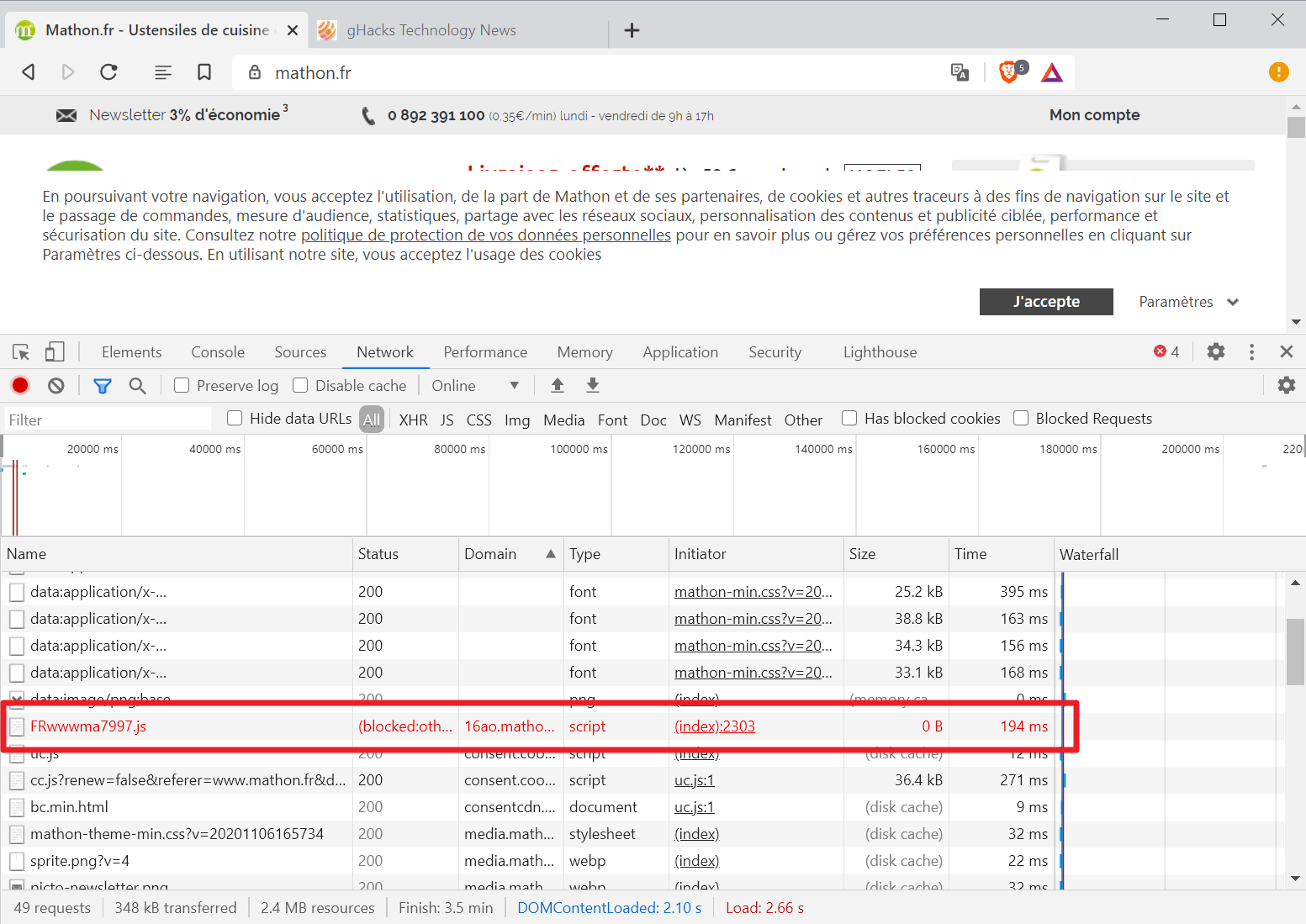The height and width of the screenshot is (924, 1306).
Task: Check Hide data URLs
Action: click(x=235, y=418)
